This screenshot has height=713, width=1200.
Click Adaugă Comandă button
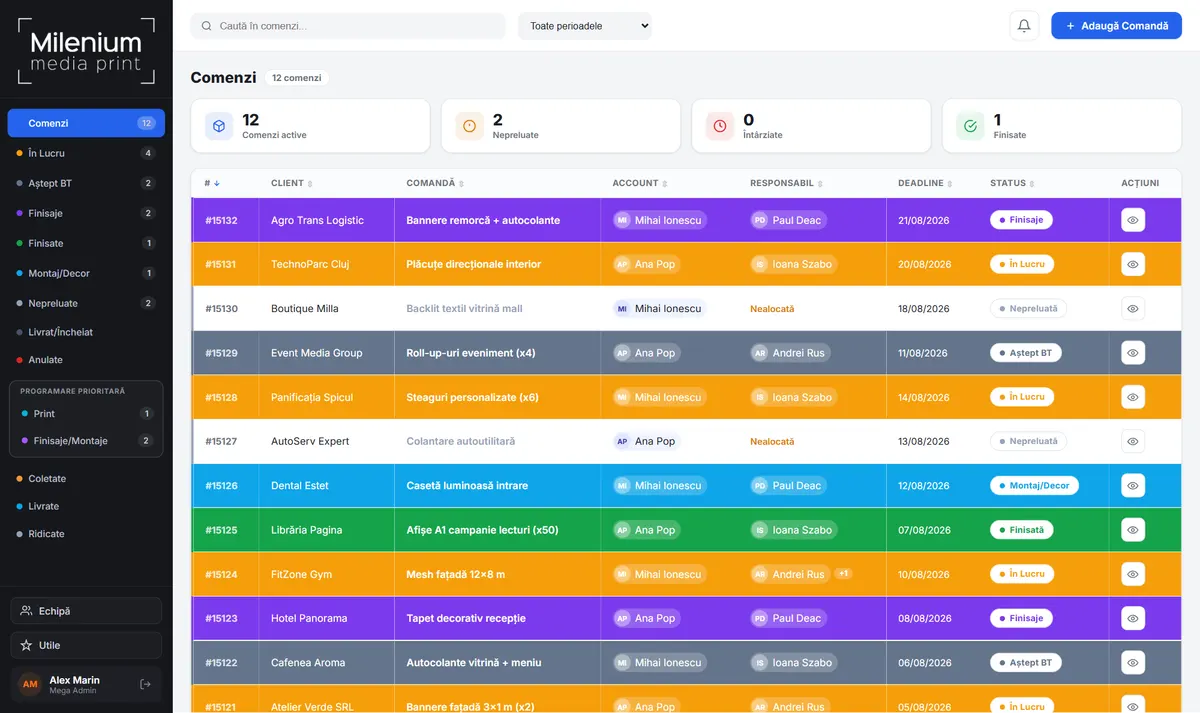(x=1116, y=26)
